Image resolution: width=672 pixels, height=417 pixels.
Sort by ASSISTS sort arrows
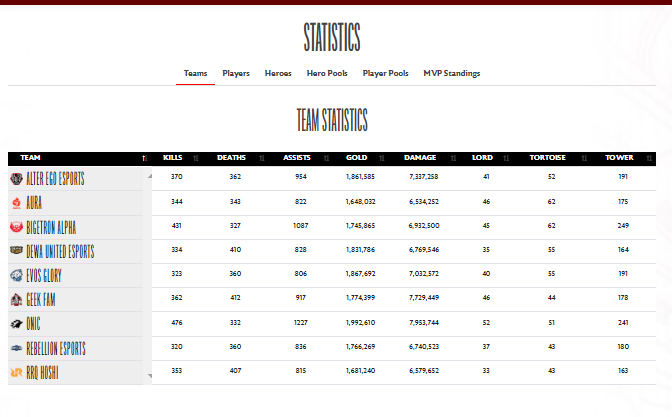tap(326, 158)
